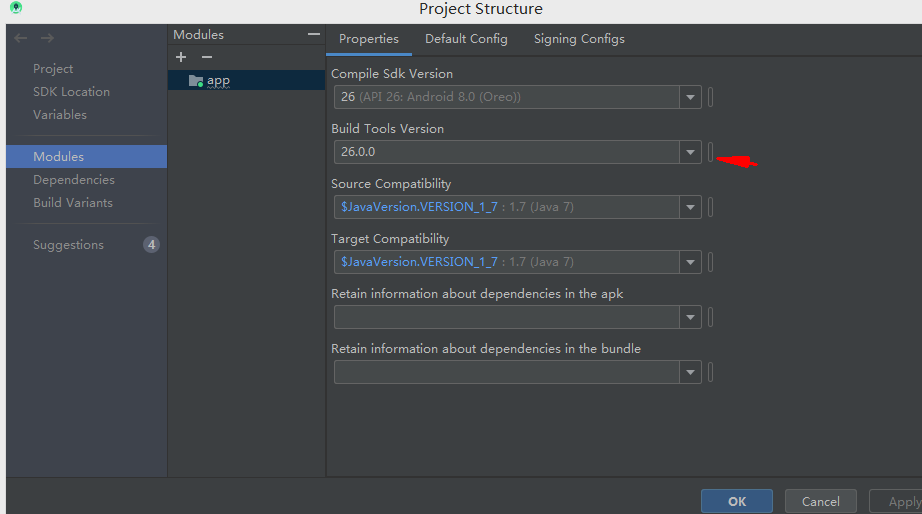Viewport: 922px width, 514px height.
Task: Expand Compile Sdk Version dropdown arrow
Action: (690, 97)
